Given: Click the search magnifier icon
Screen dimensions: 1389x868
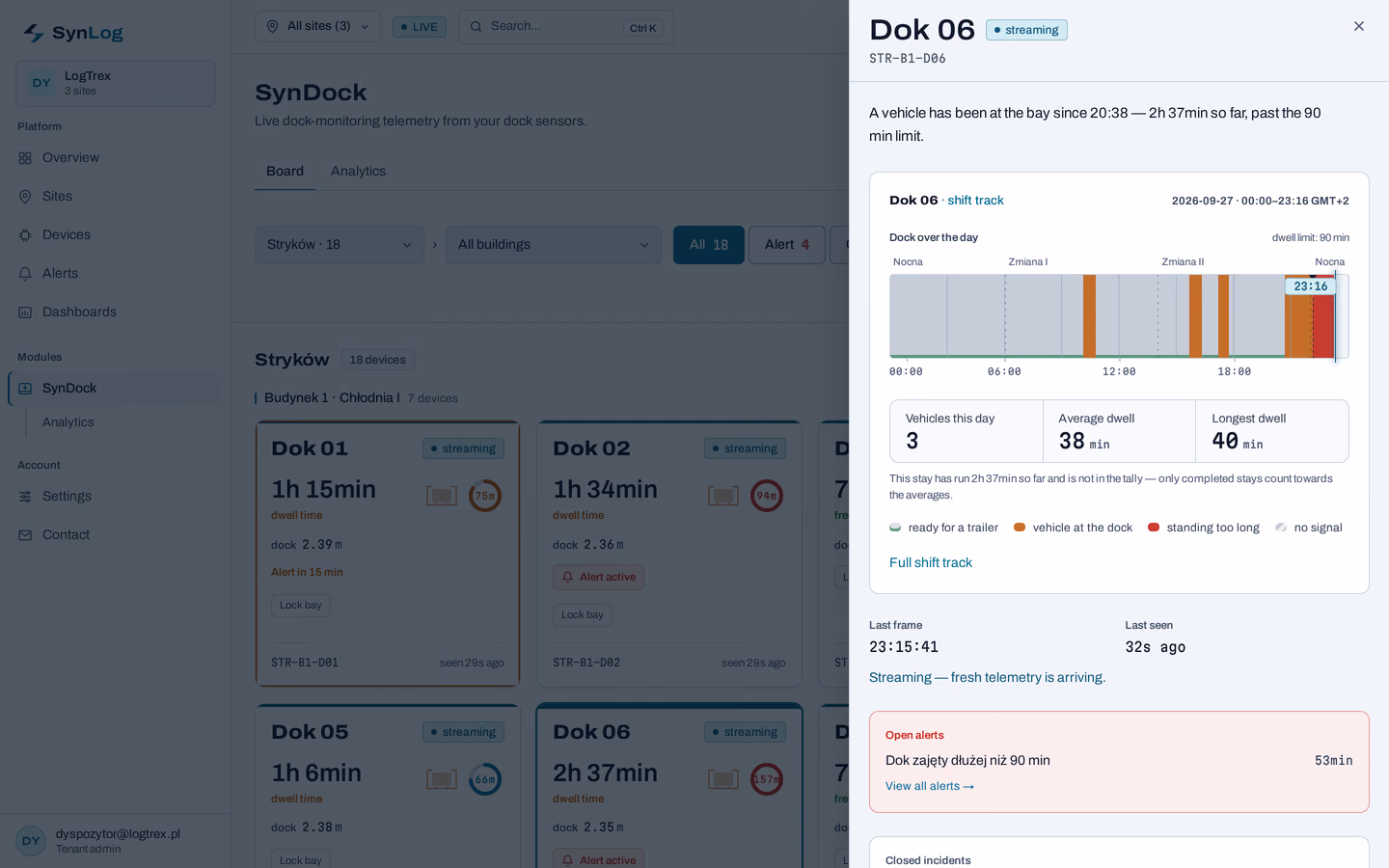Looking at the screenshot, I should click(476, 27).
